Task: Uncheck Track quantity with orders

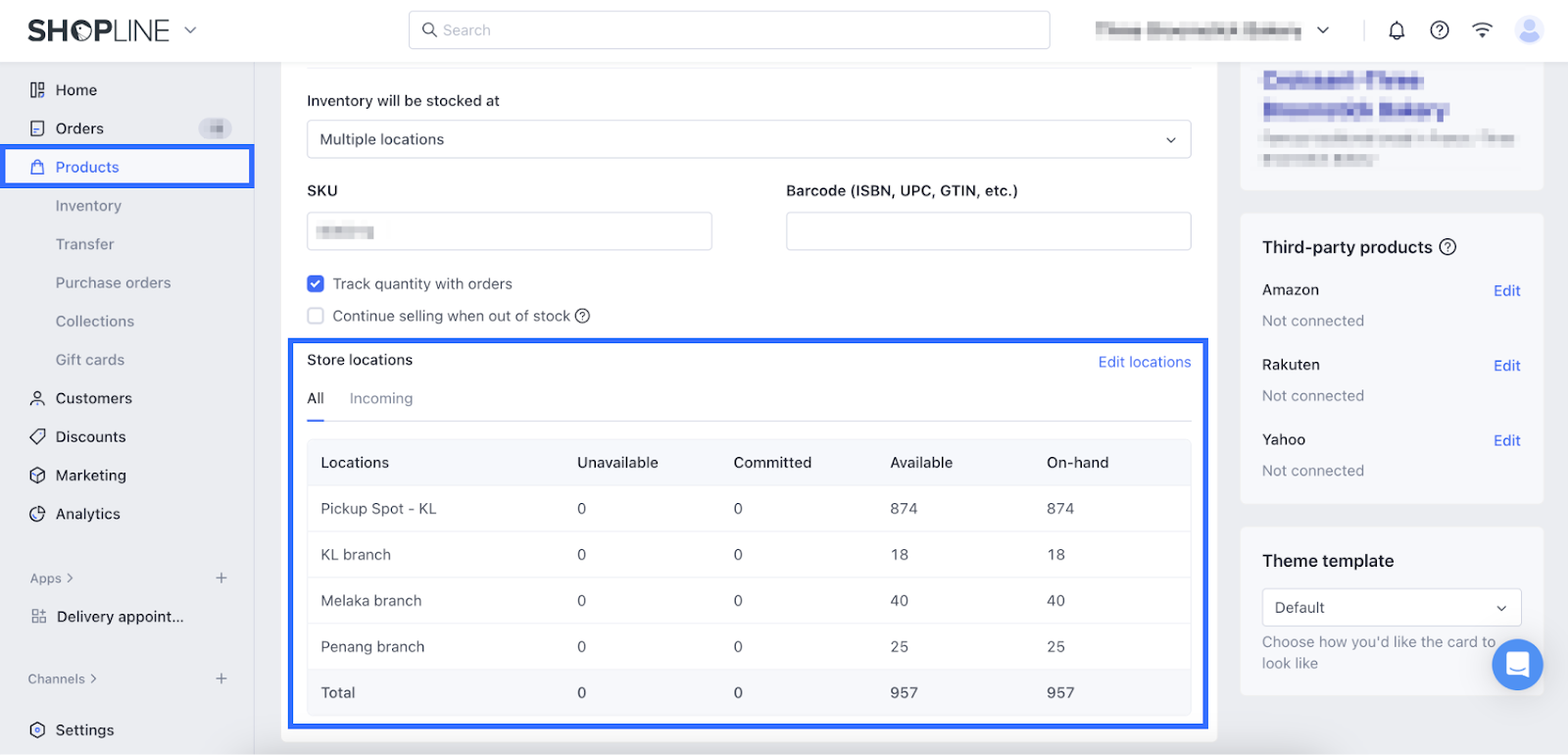Action: pyautogui.click(x=316, y=284)
